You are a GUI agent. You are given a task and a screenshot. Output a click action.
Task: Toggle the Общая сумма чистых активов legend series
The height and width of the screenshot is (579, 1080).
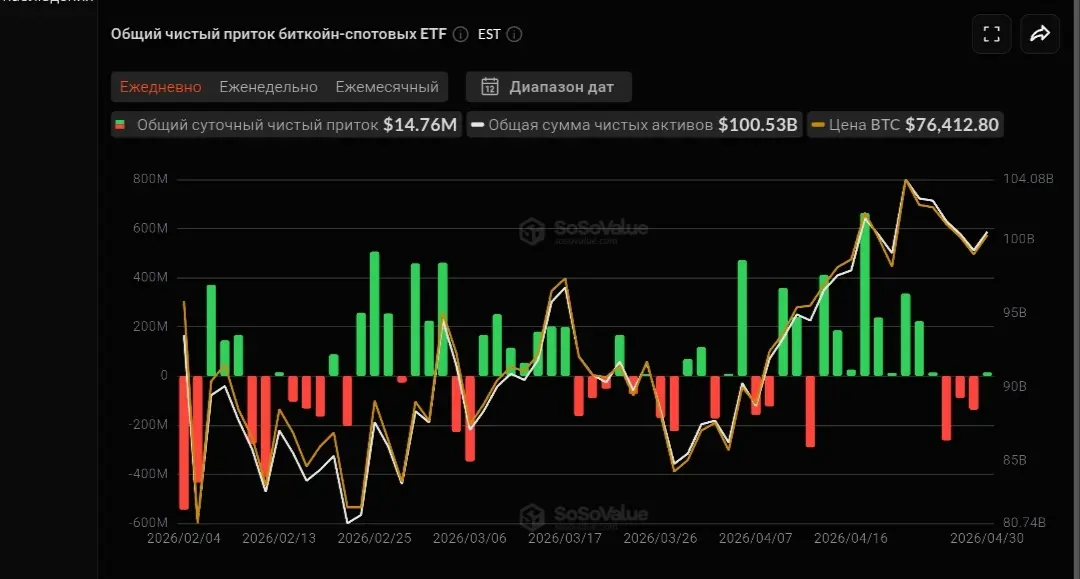[x=634, y=125]
